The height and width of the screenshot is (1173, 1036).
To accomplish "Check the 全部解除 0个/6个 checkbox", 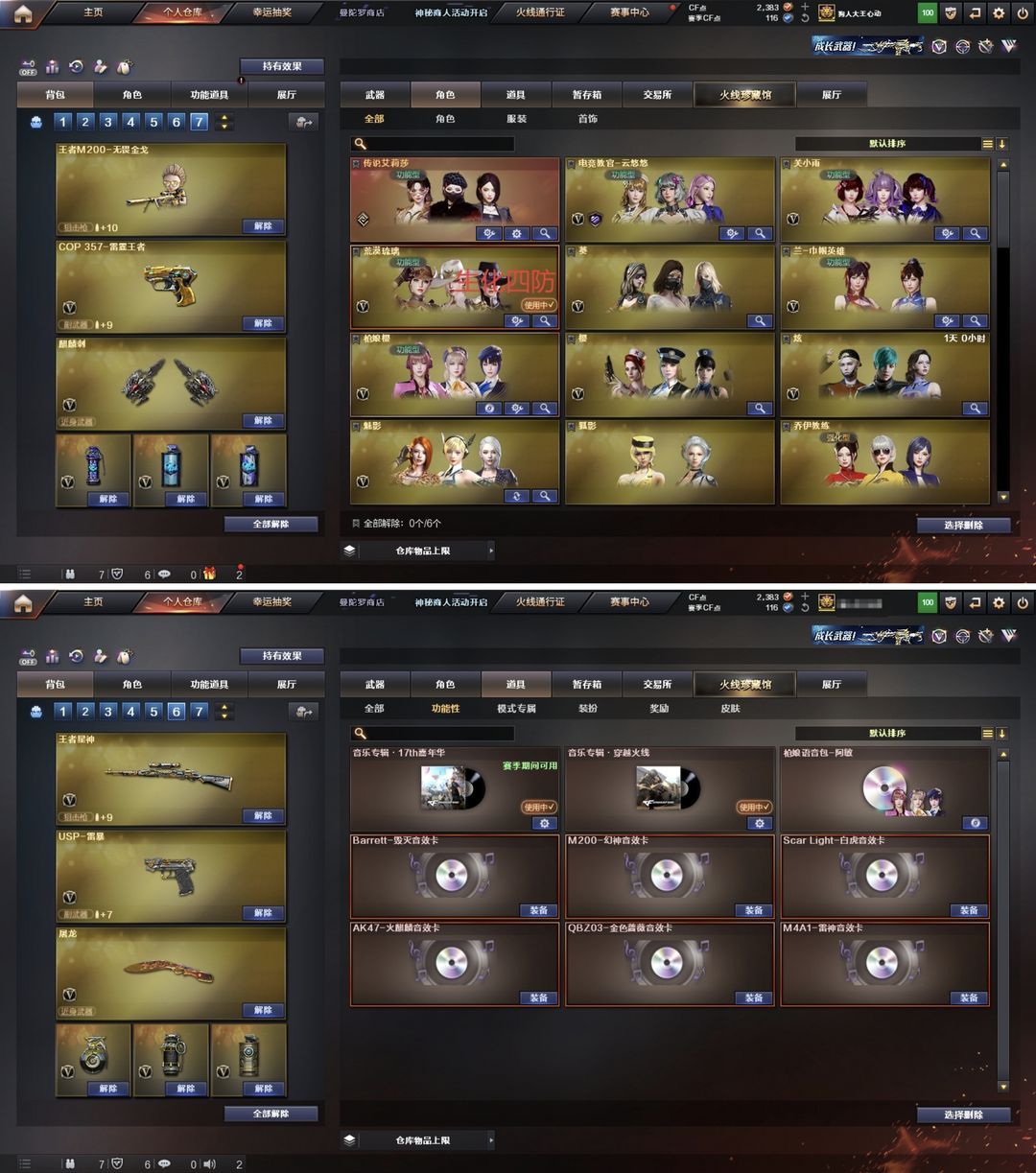I will click(x=356, y=524).
